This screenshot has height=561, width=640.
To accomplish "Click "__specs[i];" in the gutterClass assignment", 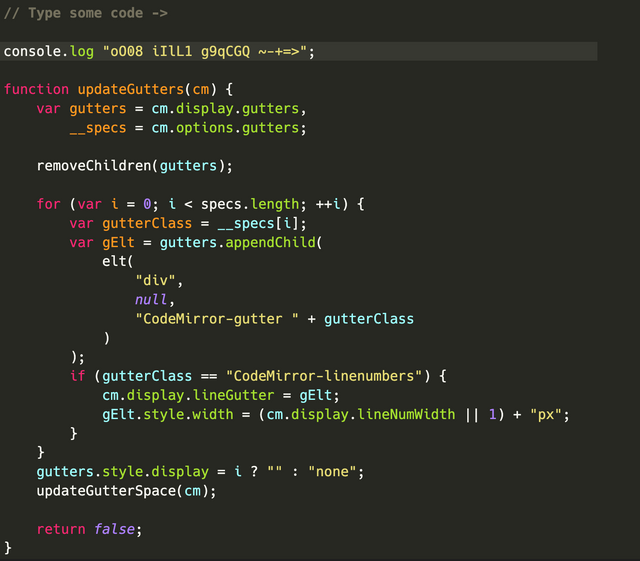I will coord(262,223).
